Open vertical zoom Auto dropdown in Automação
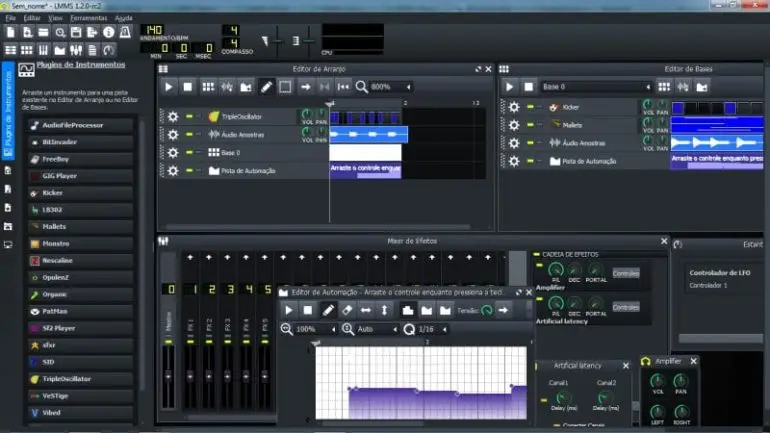770x433 pixels. click(x=395, y=329)
